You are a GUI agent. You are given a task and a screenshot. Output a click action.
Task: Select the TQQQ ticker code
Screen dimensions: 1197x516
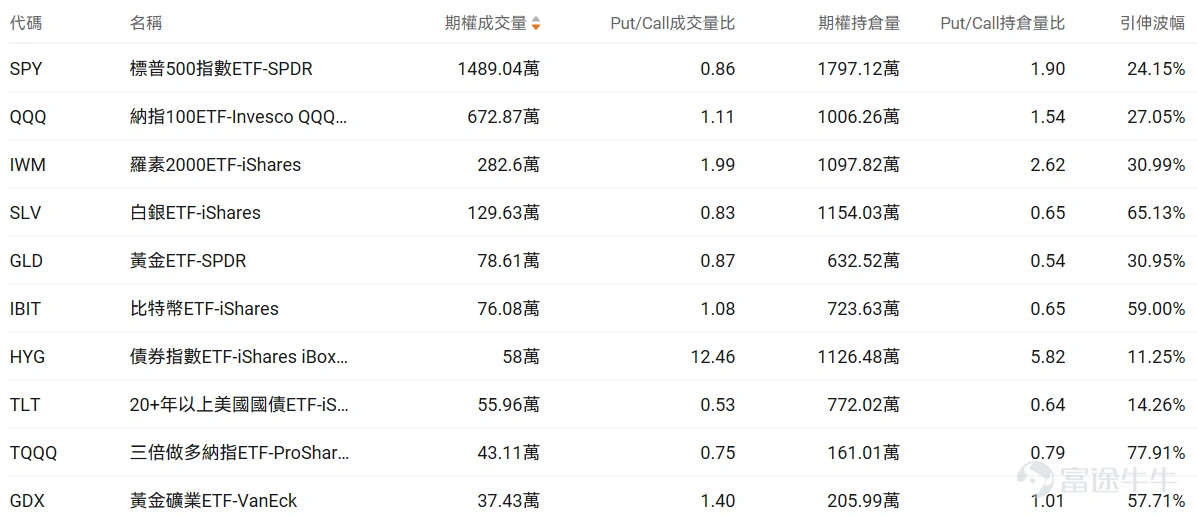point(34,453)
